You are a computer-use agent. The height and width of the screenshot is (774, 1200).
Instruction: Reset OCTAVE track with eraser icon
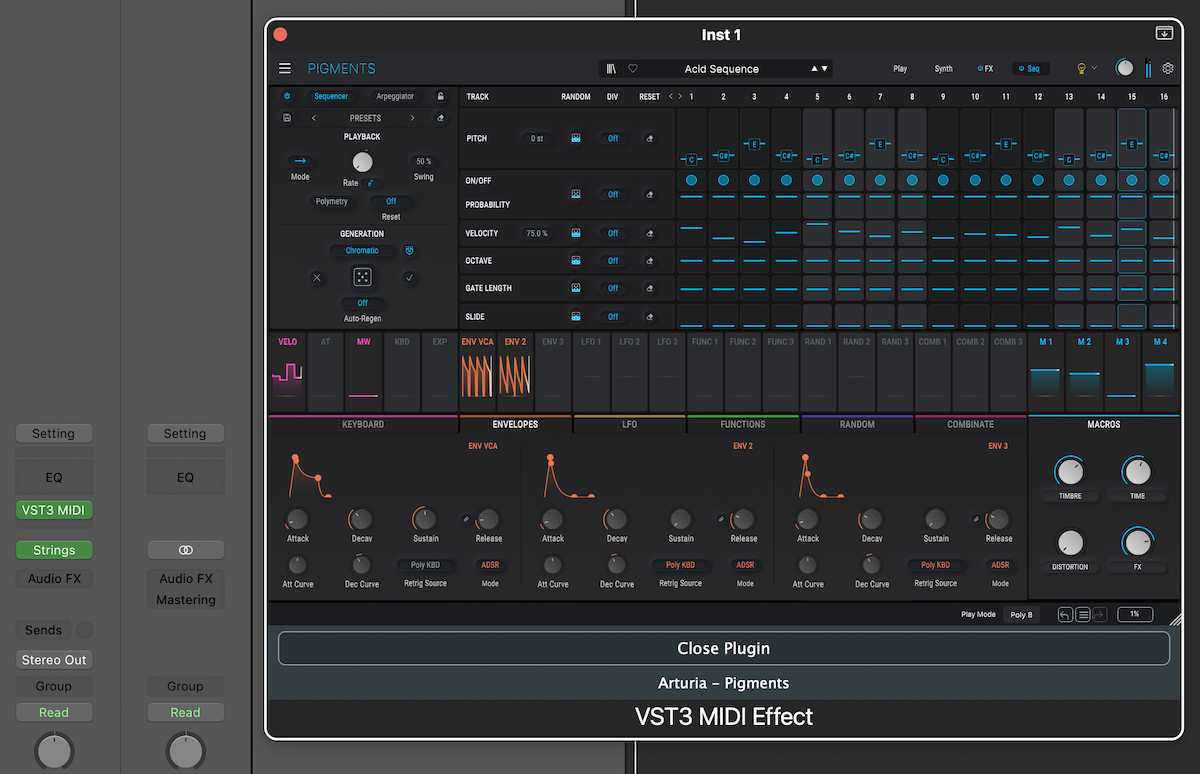650,261
